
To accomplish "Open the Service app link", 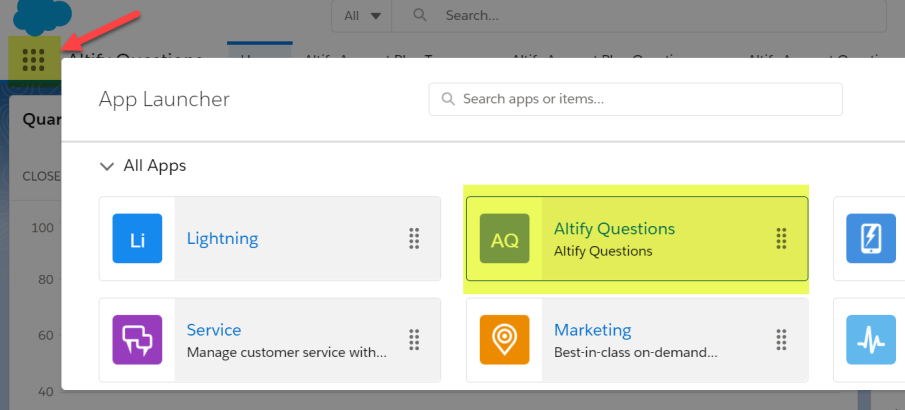I will point(214,330).
